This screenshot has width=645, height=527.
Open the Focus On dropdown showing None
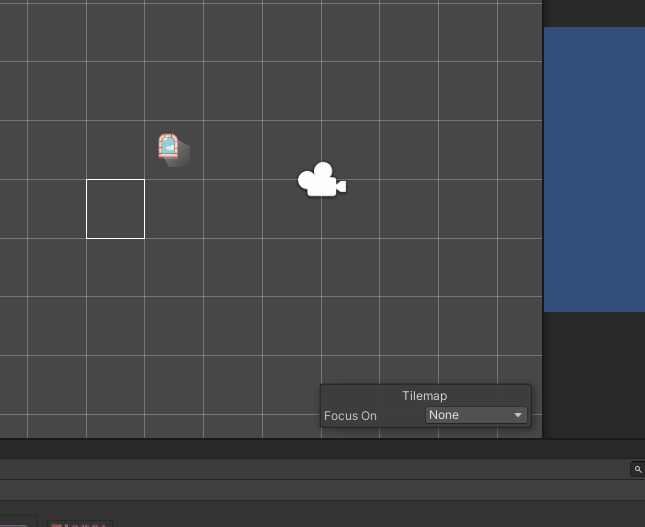click(x=476, y=415)
